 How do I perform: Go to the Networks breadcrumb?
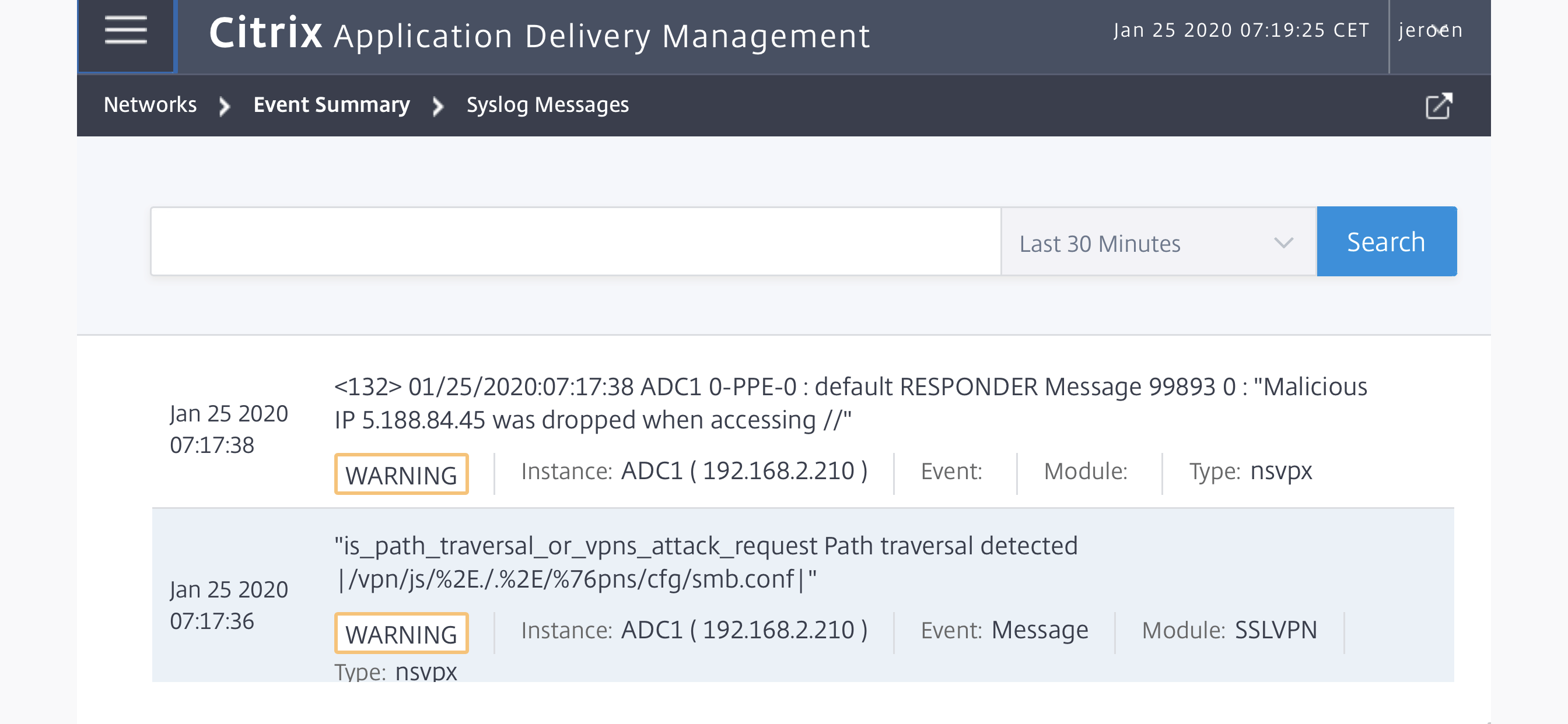click(150, 105)
